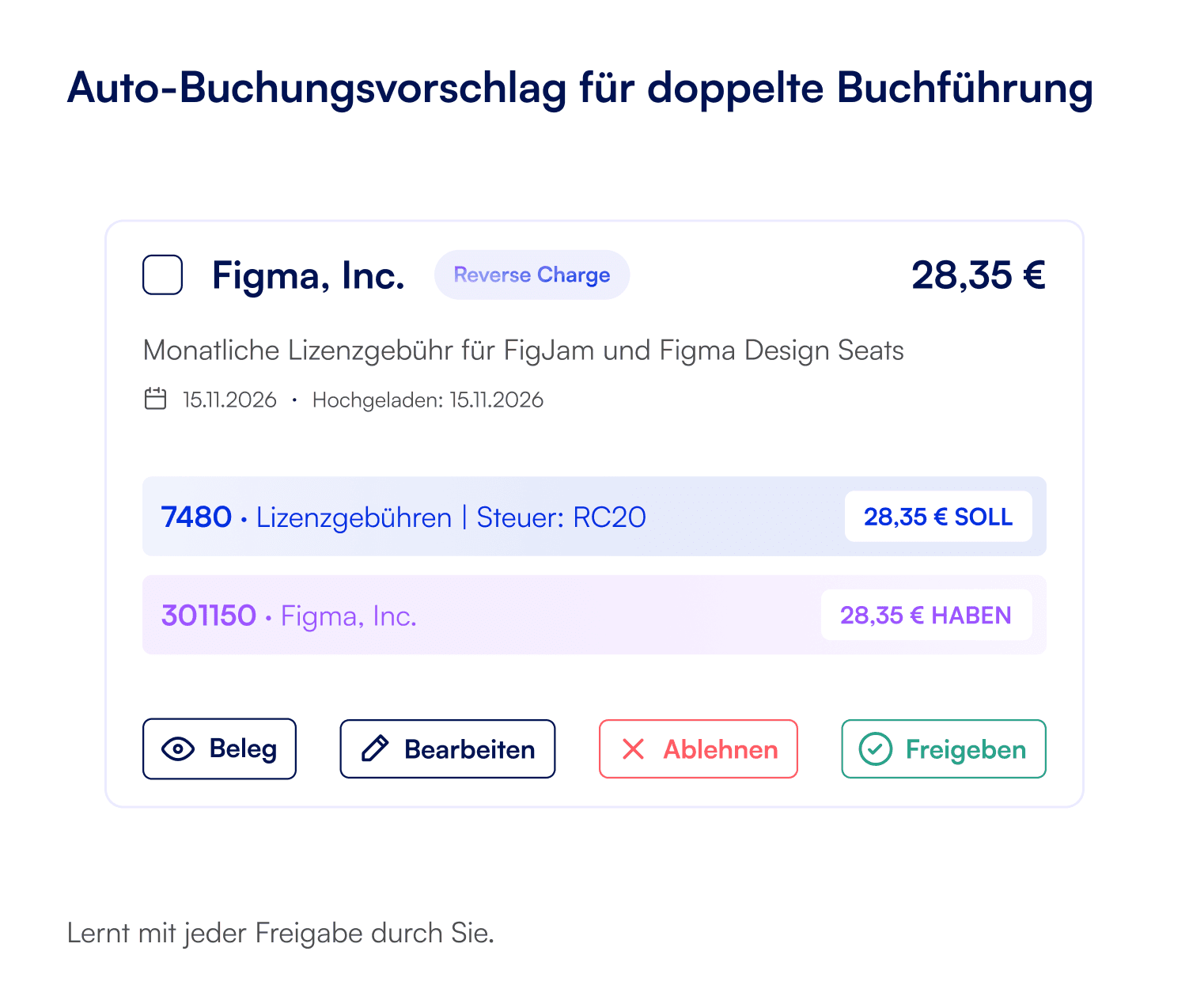Click the approval circle icon on the right
This screenshot has width=1189, height=1008.
(x=874, y=748)
